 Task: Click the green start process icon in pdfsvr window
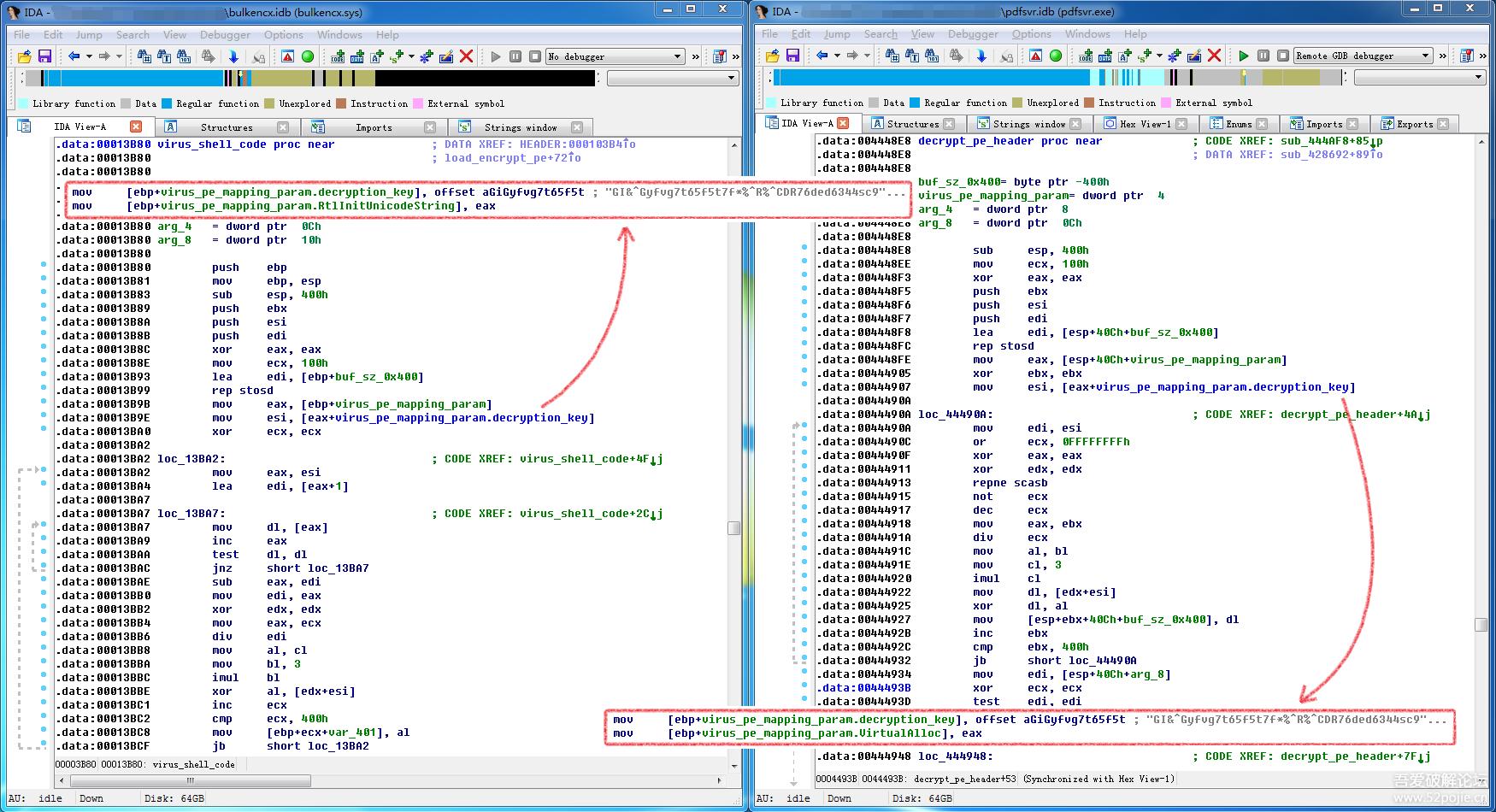pos(1244,56)
